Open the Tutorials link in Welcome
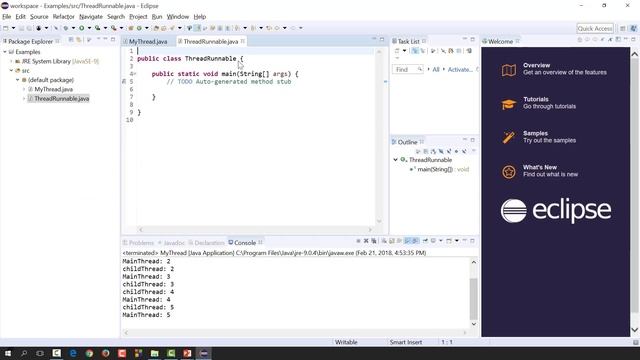 (x=536, y=99)
